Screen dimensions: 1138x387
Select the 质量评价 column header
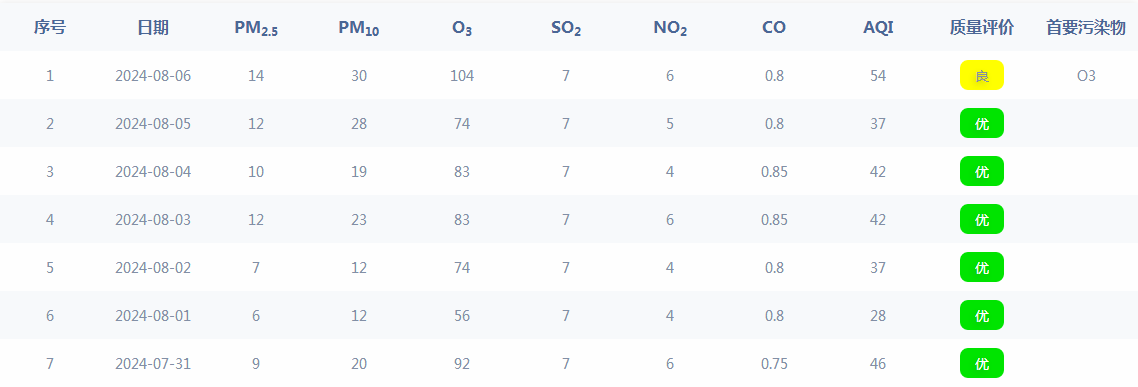[x=981, y=28]
